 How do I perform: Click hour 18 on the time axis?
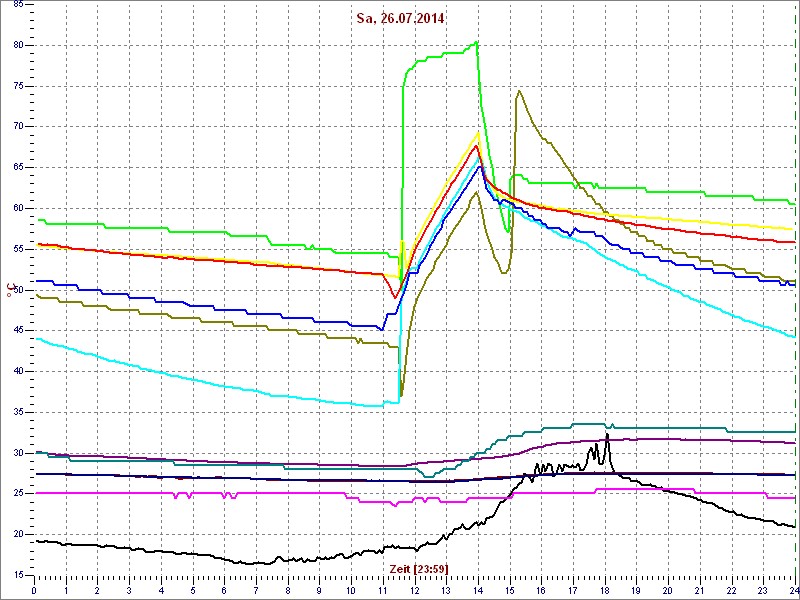(x=605, y=591)
